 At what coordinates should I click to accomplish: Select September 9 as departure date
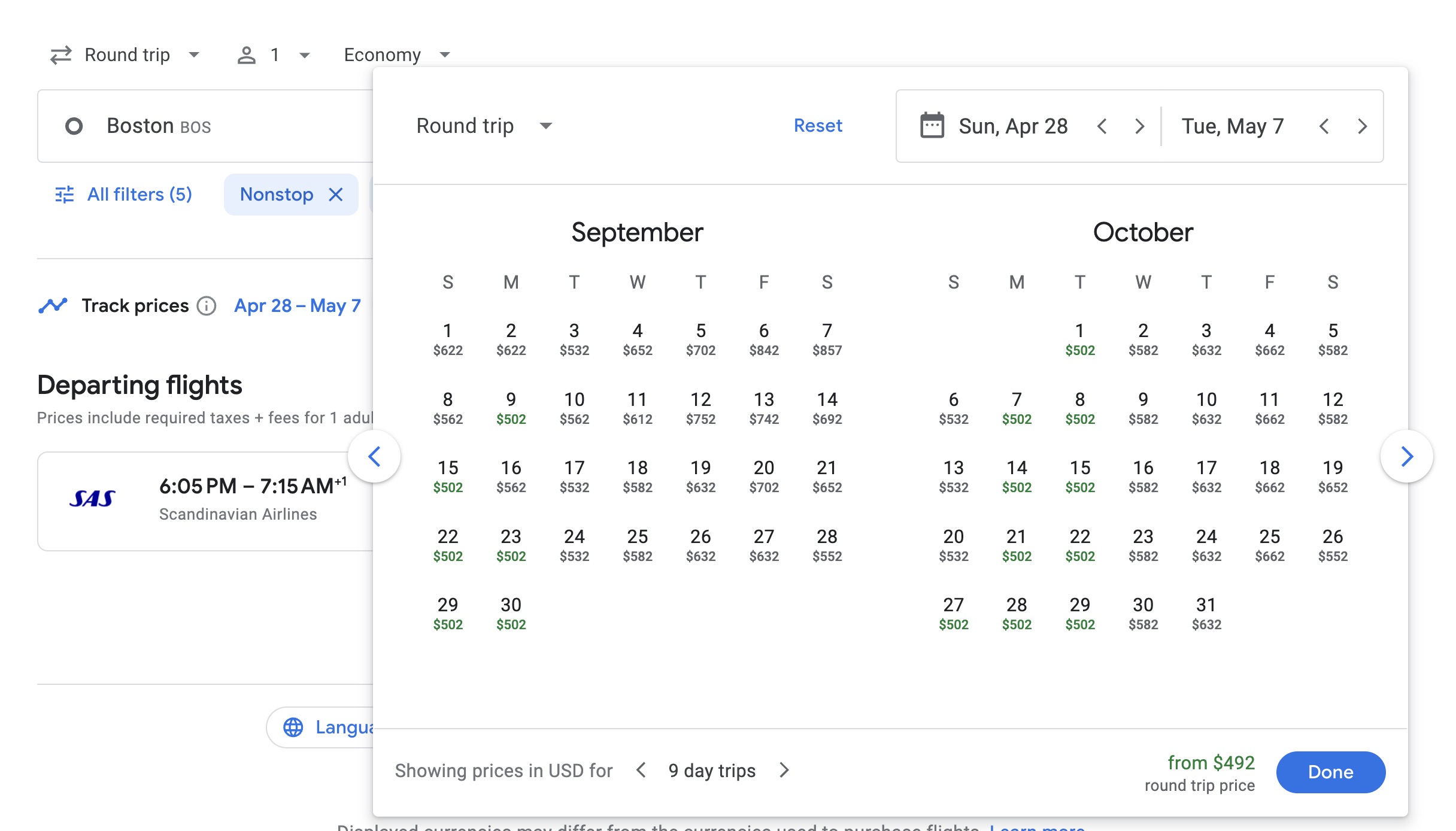[x=511, y=407]
